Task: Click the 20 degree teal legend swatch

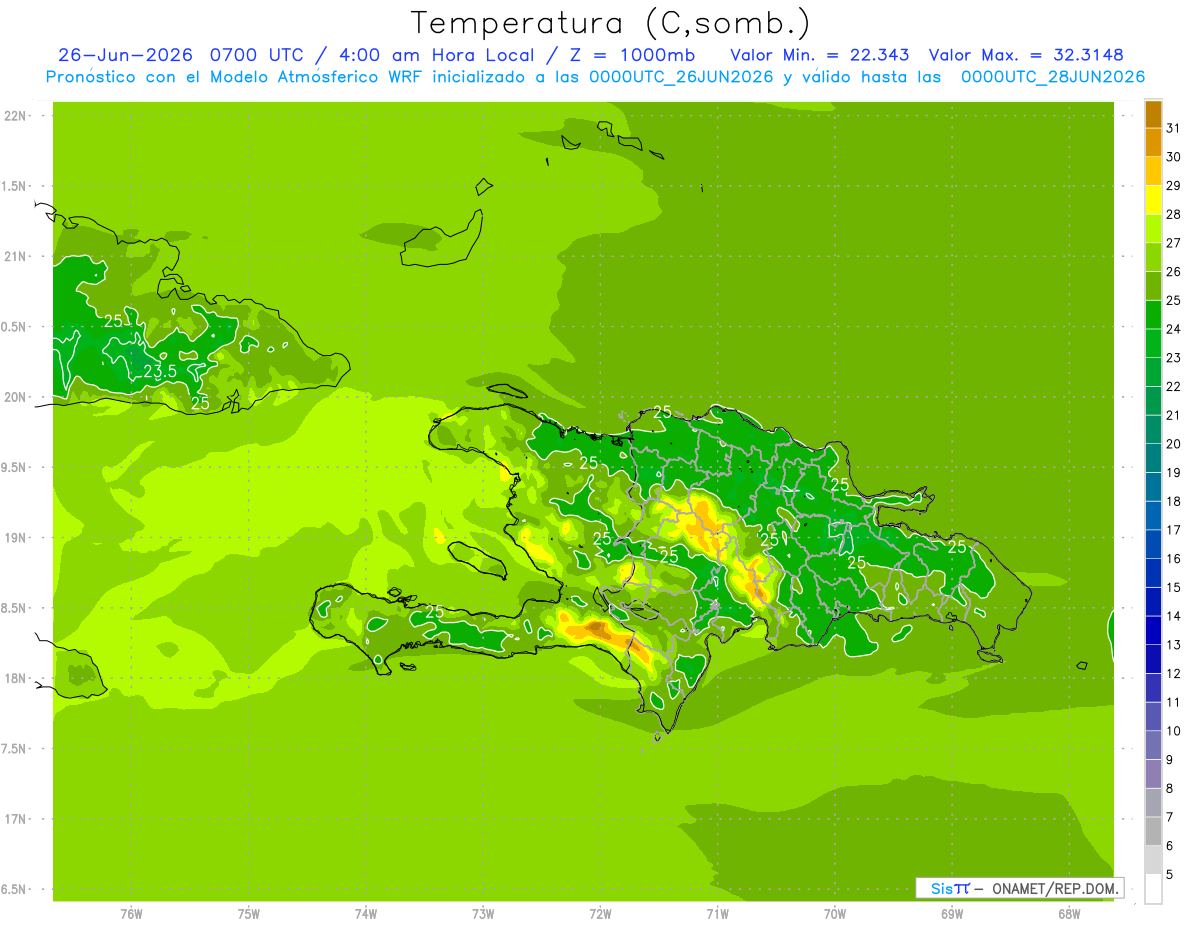Action: coord(1153,430)
